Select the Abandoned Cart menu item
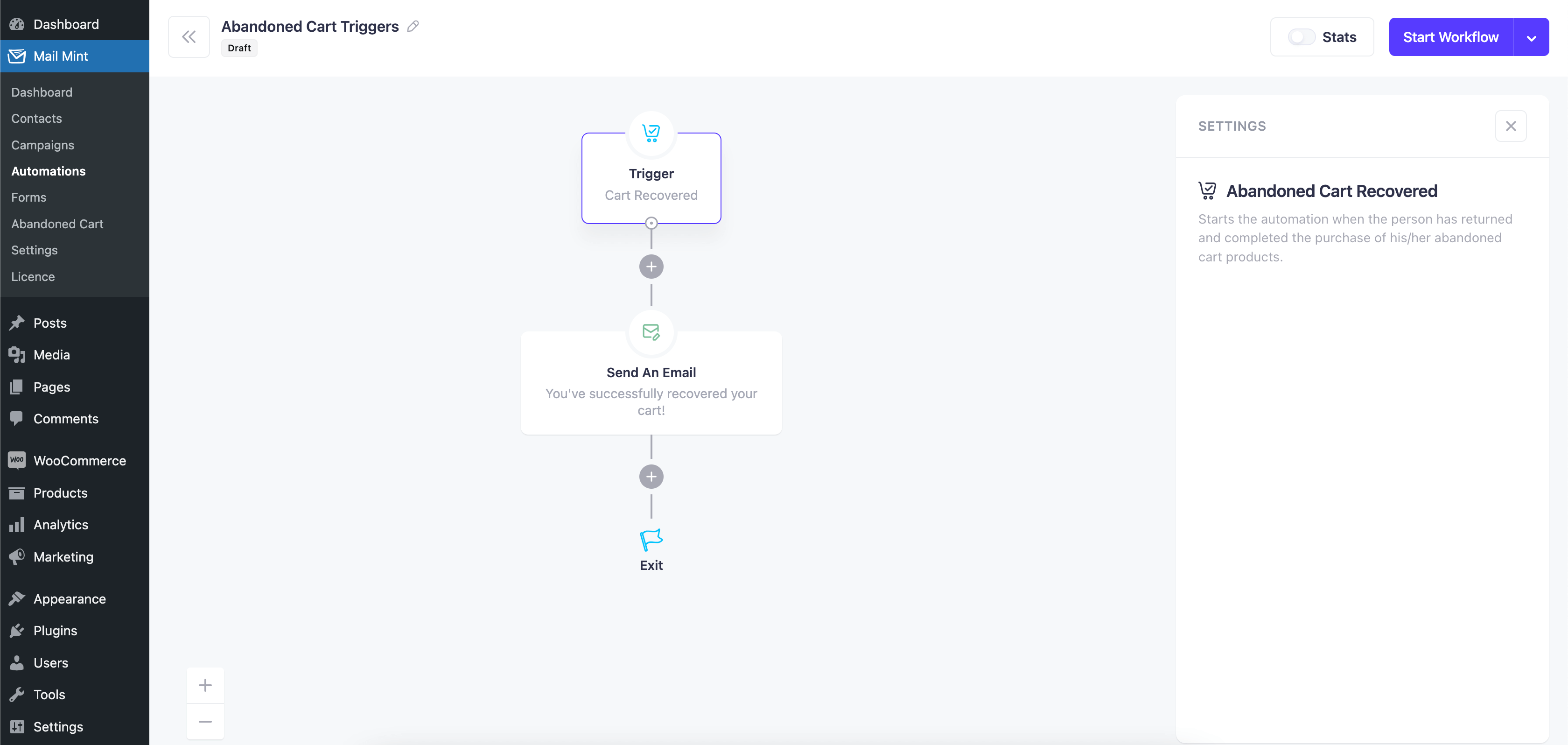The image size is (1568, 745). click(x=57, y=223)
